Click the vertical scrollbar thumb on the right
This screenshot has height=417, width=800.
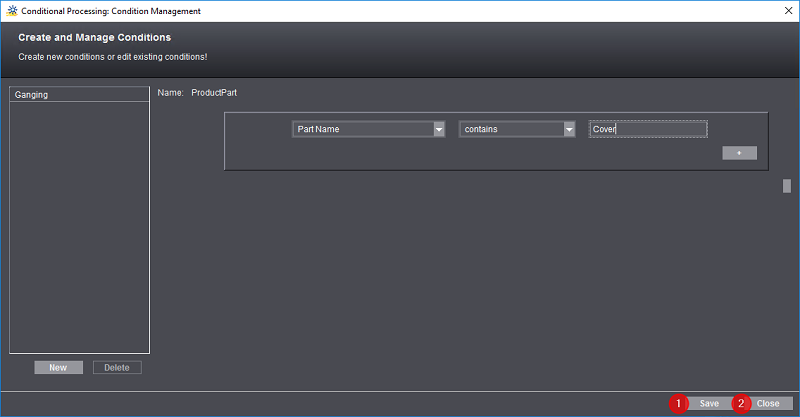tap(787, 185)
